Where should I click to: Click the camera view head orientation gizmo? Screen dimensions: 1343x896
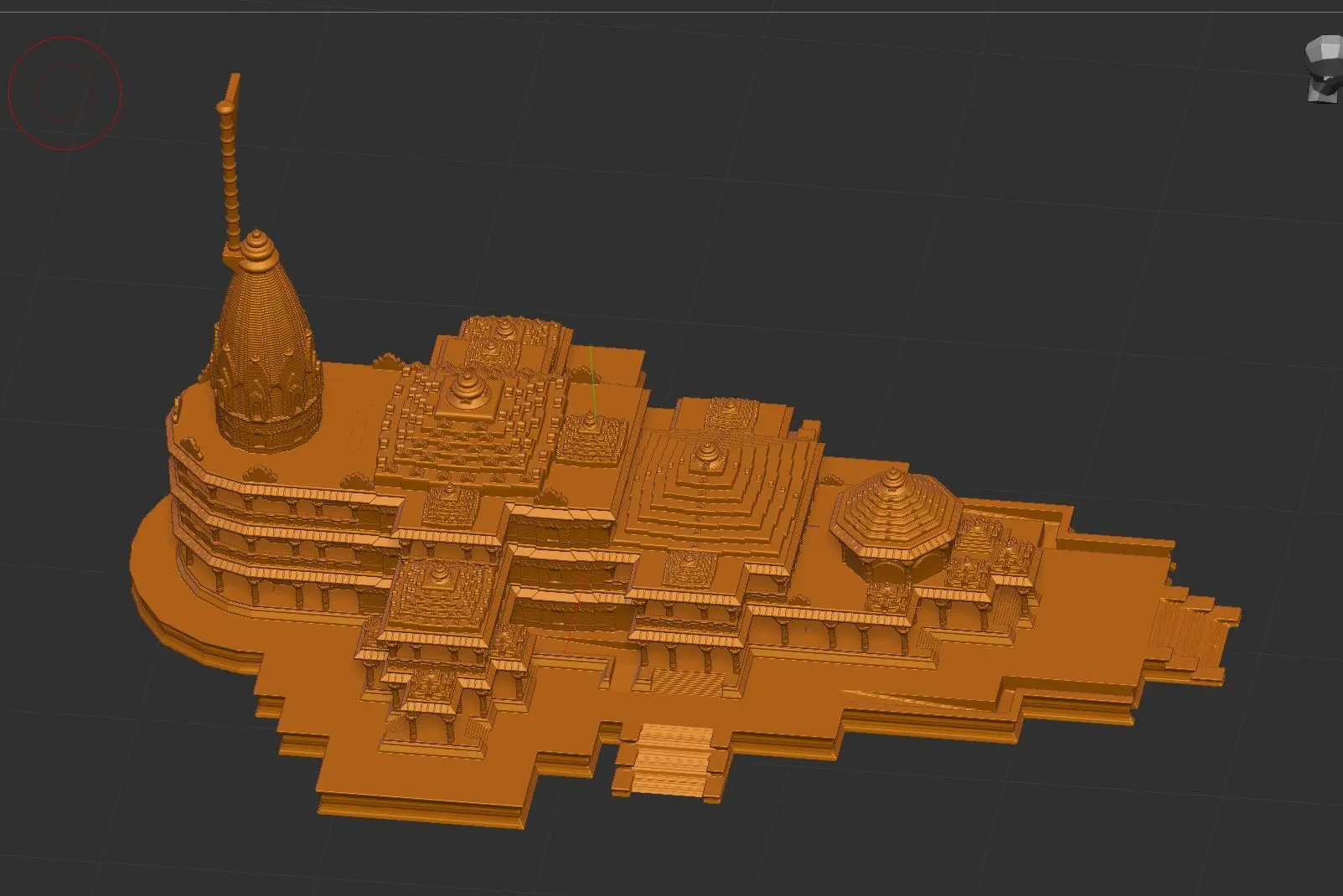(1325, 70)
